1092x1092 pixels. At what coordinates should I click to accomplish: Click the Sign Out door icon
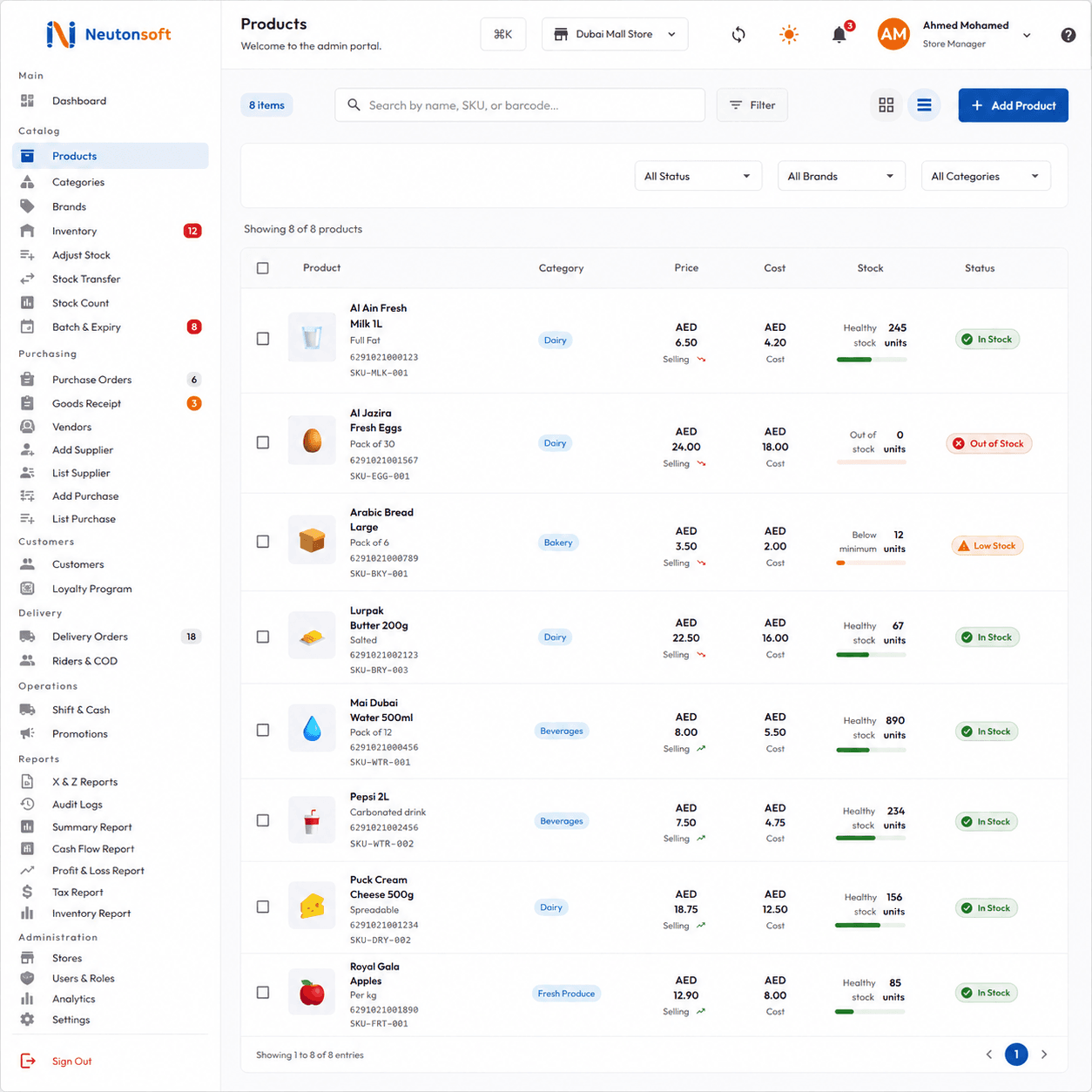(x=28, y=1061)
